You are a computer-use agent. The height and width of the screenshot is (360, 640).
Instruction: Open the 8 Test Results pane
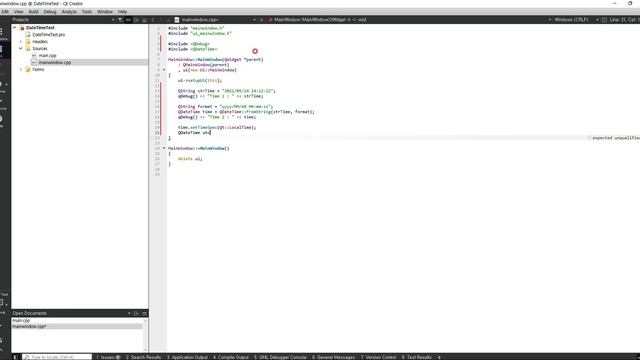tap(417, 357)
